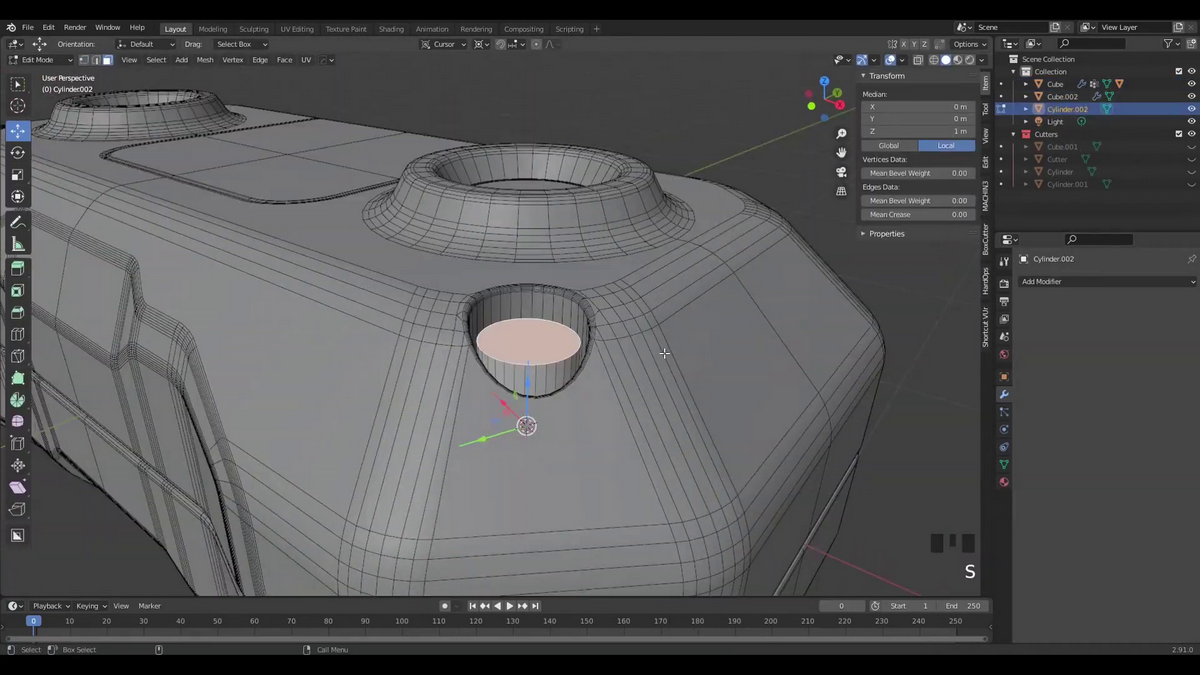Viewport: 1200px width, 675px height.
Task: Select the Loop Cut tool
Action: (17, 335)
